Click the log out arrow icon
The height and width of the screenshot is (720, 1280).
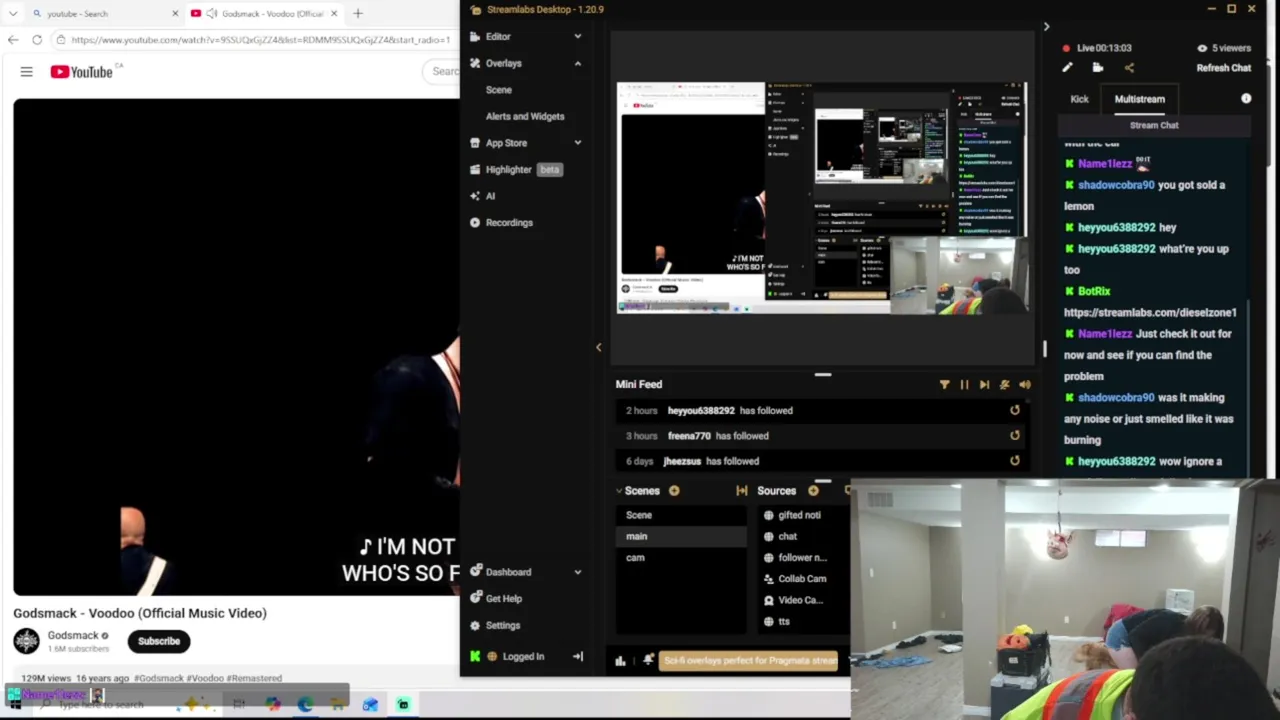click(x=577, y=657)
